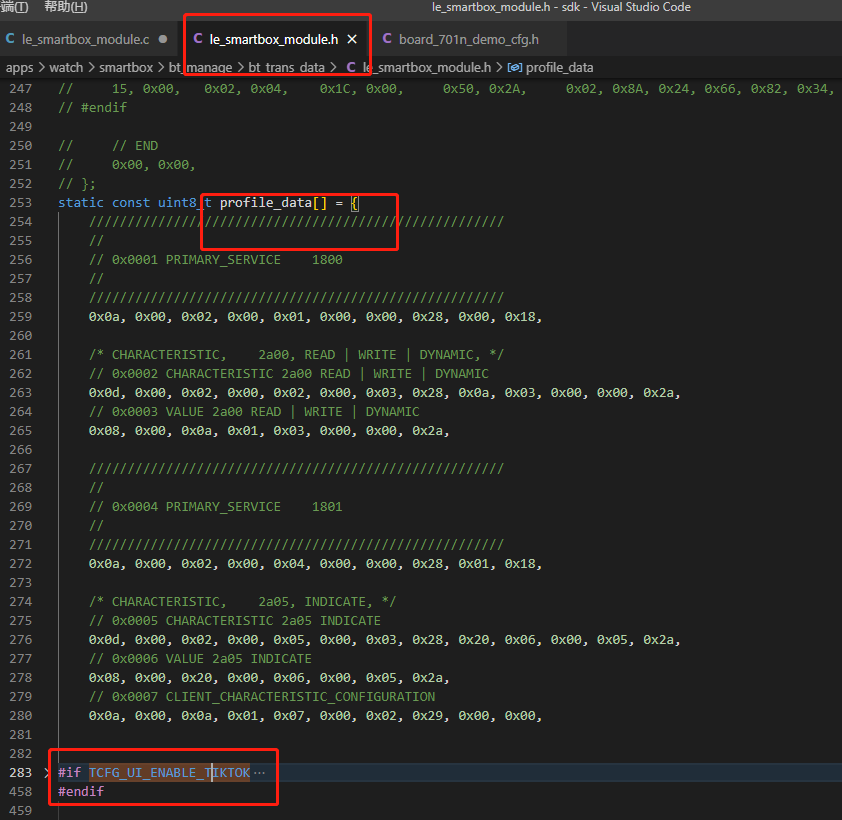
Task: Open the smartbox breadcrumb folder
Action: pos(126,68)
